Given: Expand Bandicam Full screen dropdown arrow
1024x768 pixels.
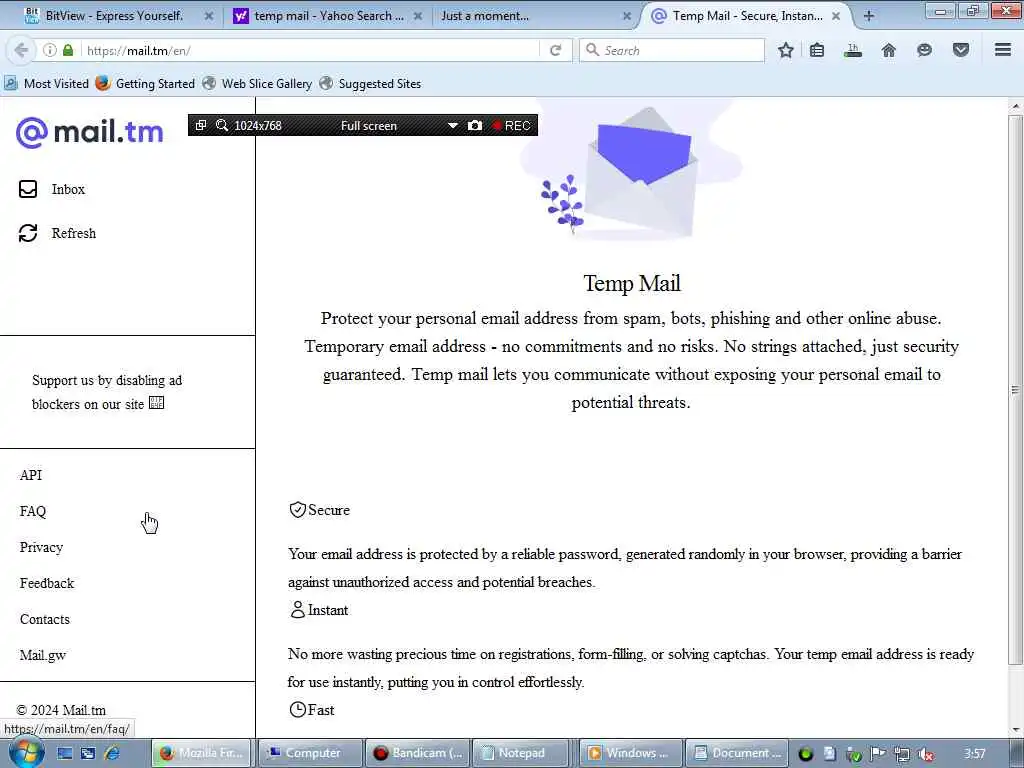Looking at the screenshot, I should (x=453, y=125).
